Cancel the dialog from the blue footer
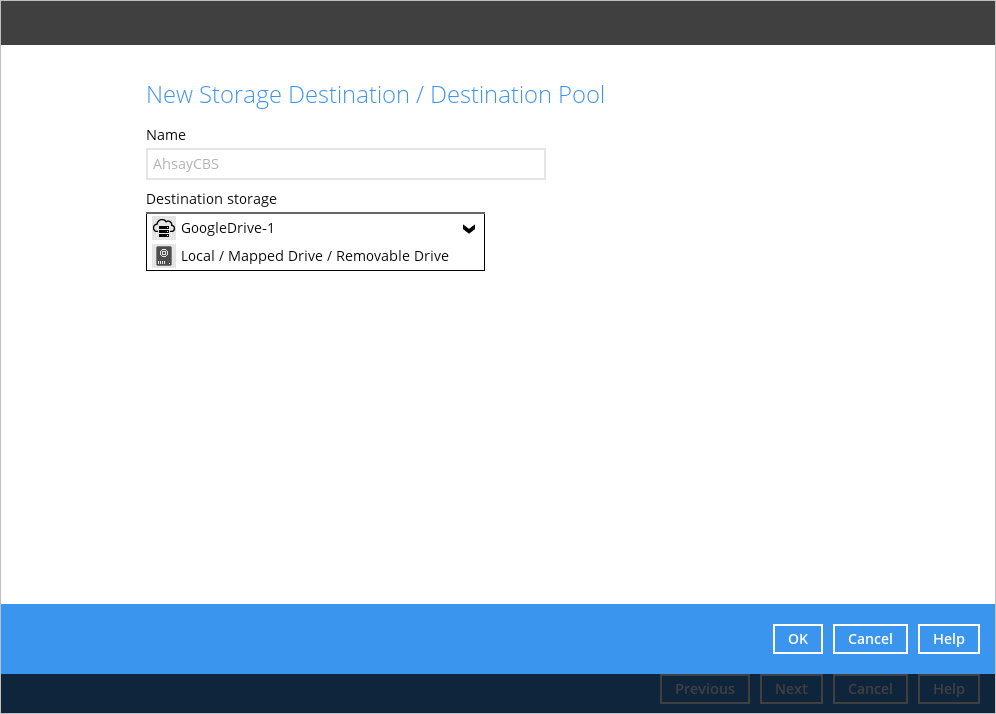This screenshot has height=714, width=996. click(x=870, y=639)
